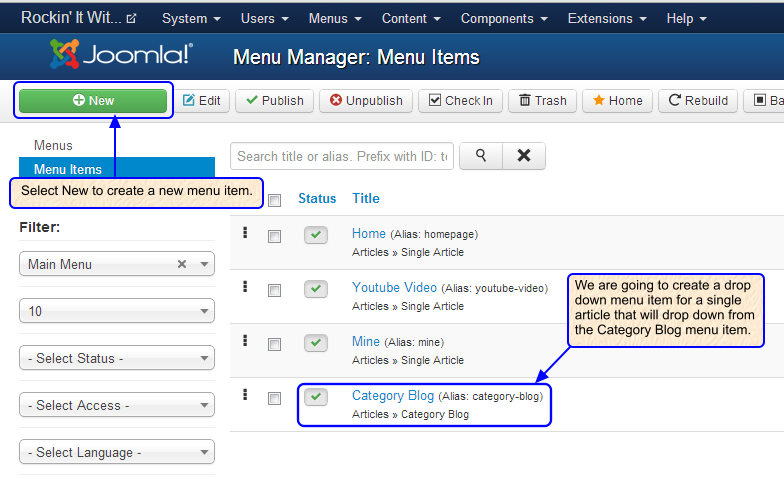Check the Youtube Video row checkbox
The width and height of the screenshot is (784, 479).
tap(274, 290)
